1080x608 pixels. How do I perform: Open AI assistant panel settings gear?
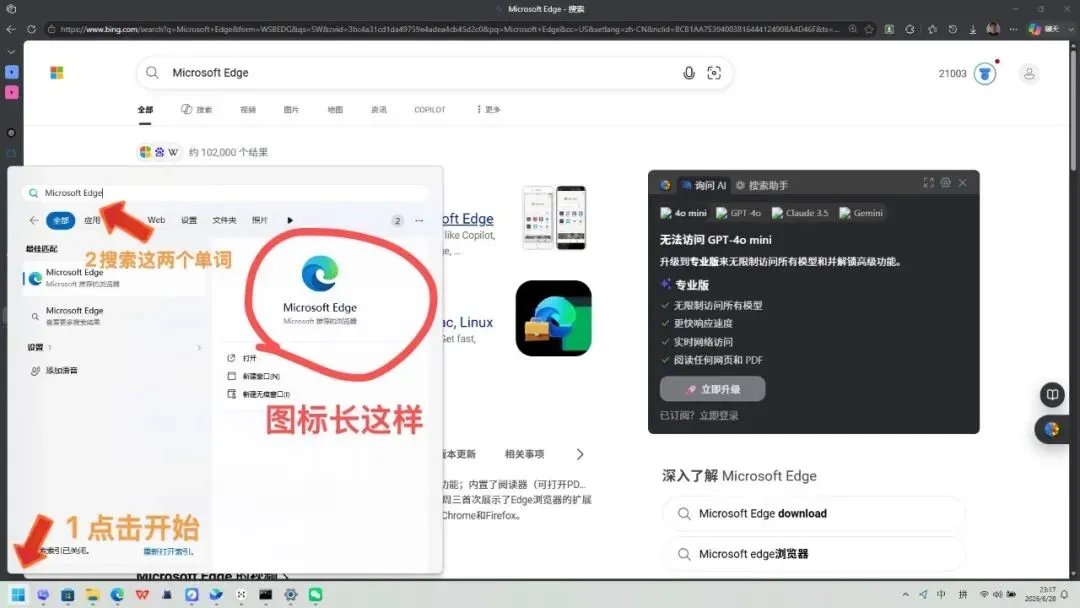946,182
